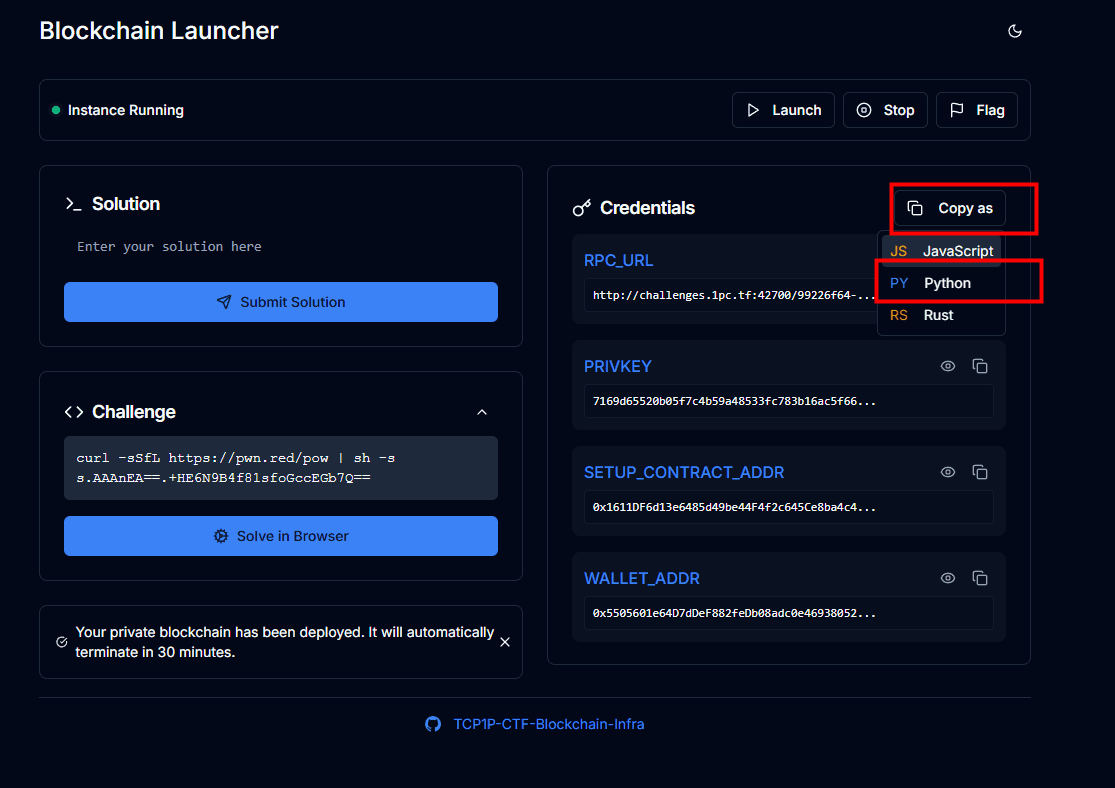Show the full WALLET_ADDR with the eye icon
The width and height of the screenshot is (1115, 788).
(948, 578)
